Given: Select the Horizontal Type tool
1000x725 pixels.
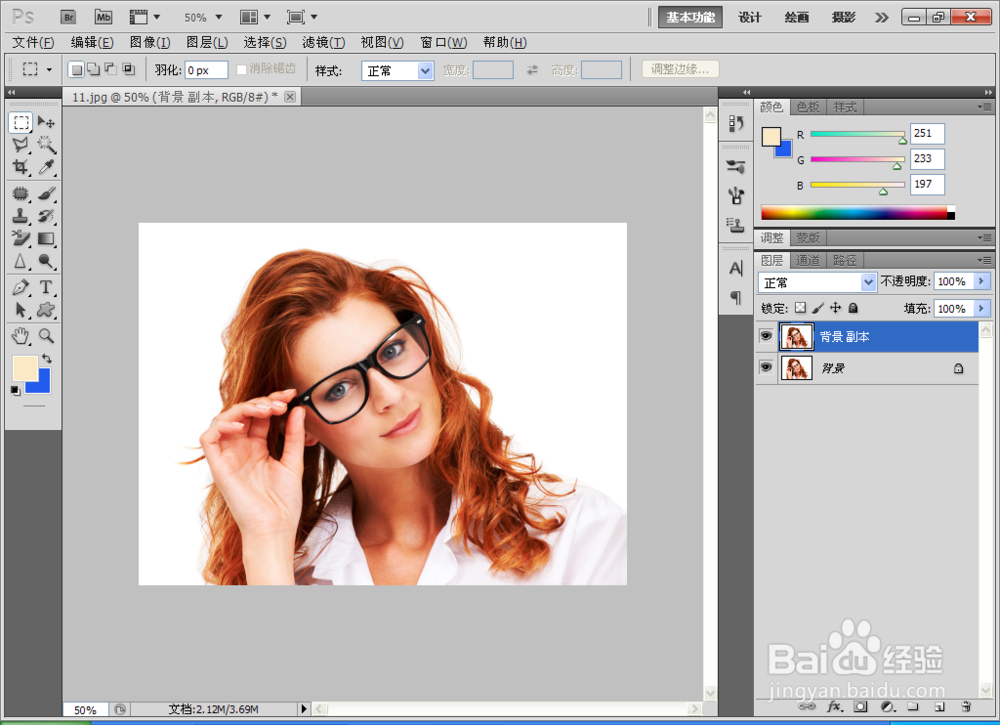Looking at the screenshot, I should 46,287.
